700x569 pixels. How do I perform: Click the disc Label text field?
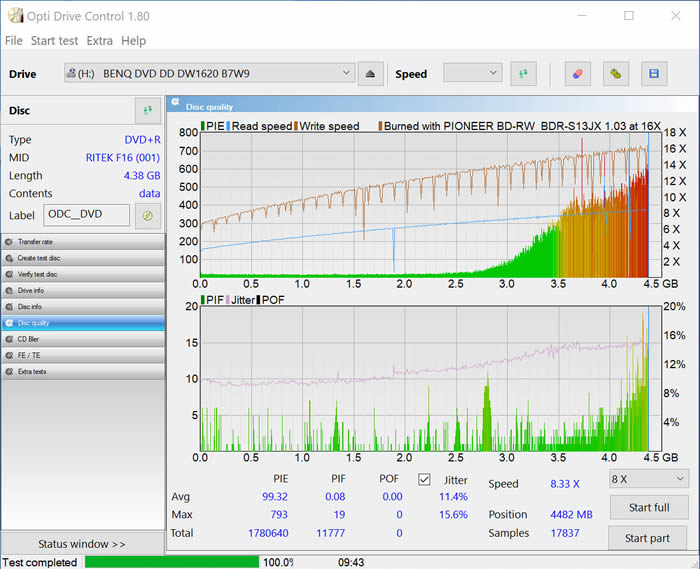click(86, 215)
